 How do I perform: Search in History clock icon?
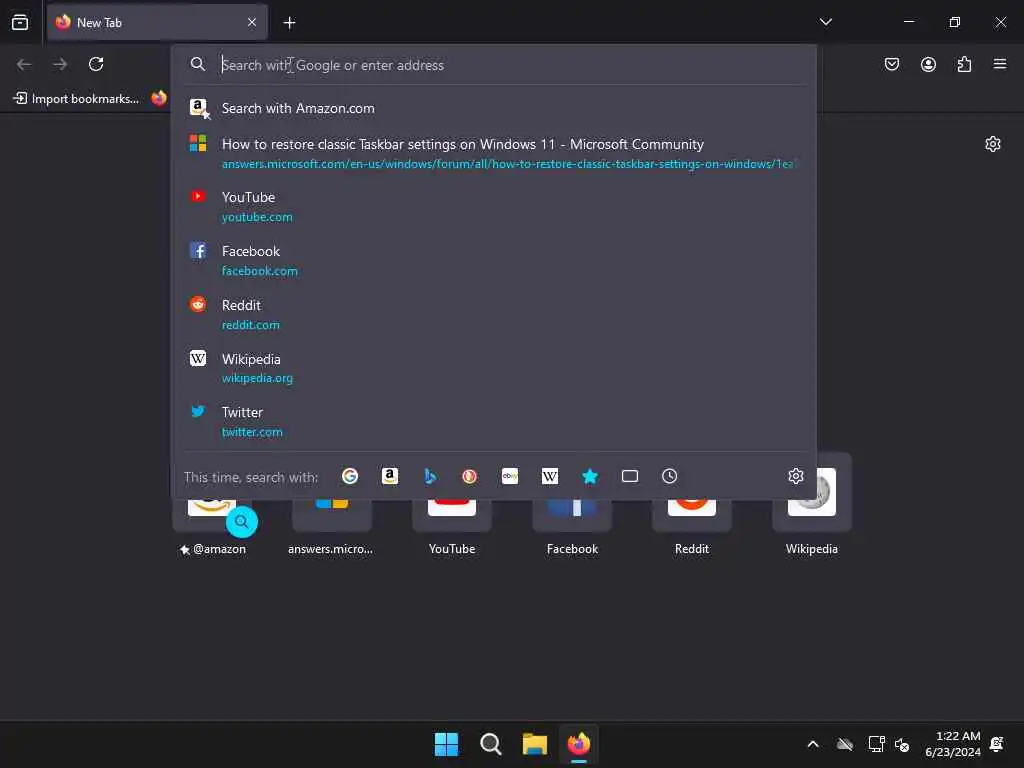coord(669,476)
